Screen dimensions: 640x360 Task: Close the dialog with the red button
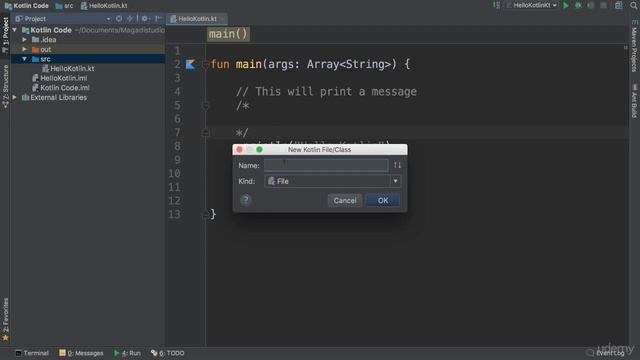[240, 150]
